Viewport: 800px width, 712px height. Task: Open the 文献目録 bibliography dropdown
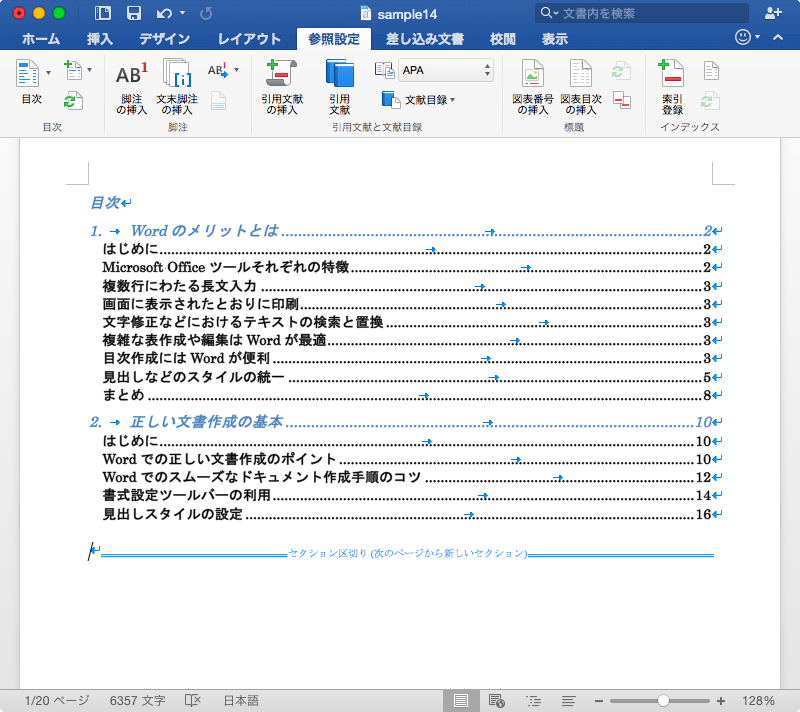419,100
